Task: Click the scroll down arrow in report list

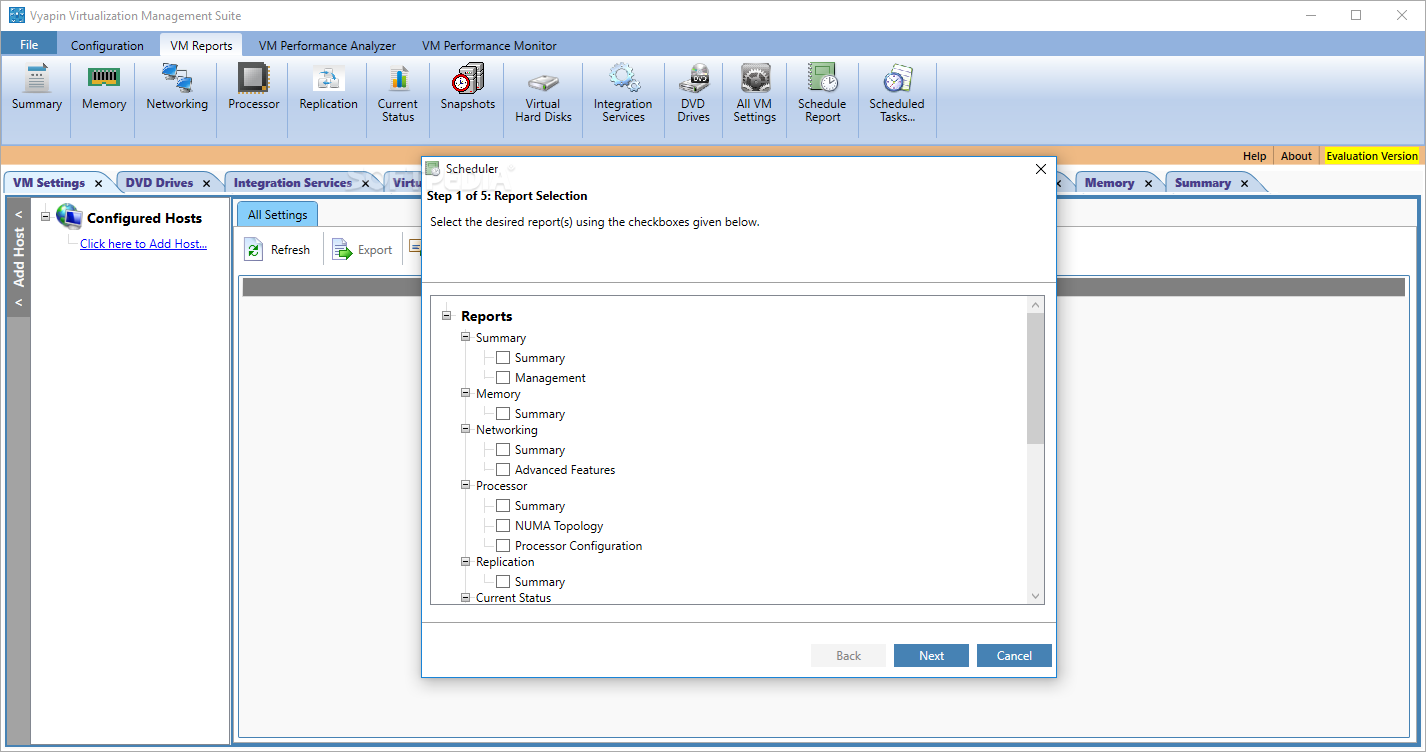Action: 1035,596
